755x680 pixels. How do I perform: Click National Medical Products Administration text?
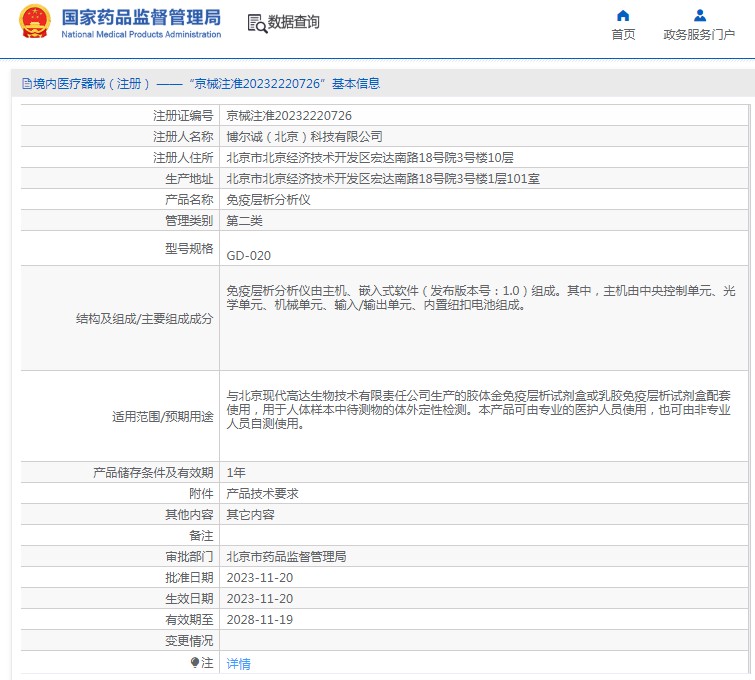tap(141, 35)
